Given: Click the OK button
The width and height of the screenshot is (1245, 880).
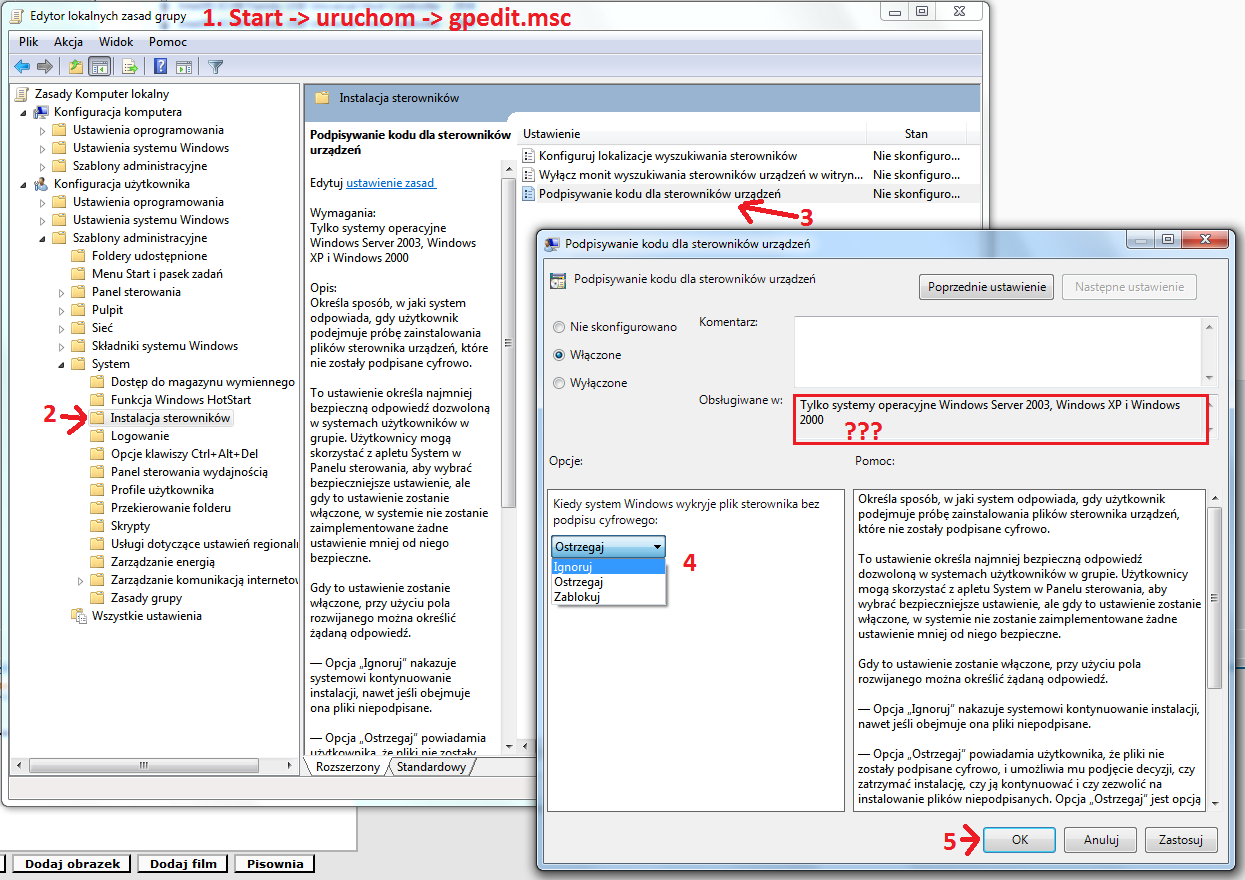Looking at the screenshot, I should click(1019, 840).
